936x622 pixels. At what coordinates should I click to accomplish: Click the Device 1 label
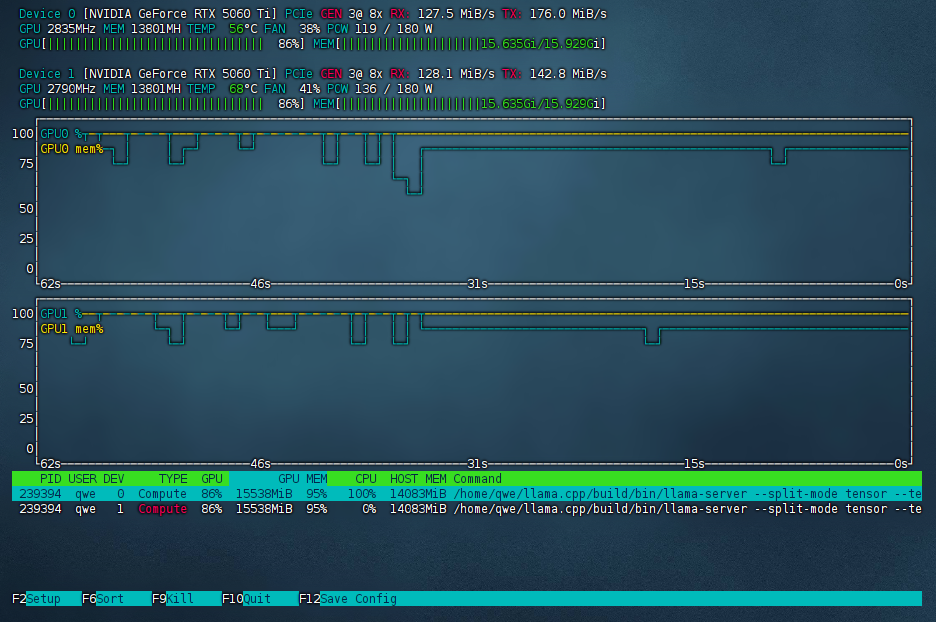(x=47, y=73)
